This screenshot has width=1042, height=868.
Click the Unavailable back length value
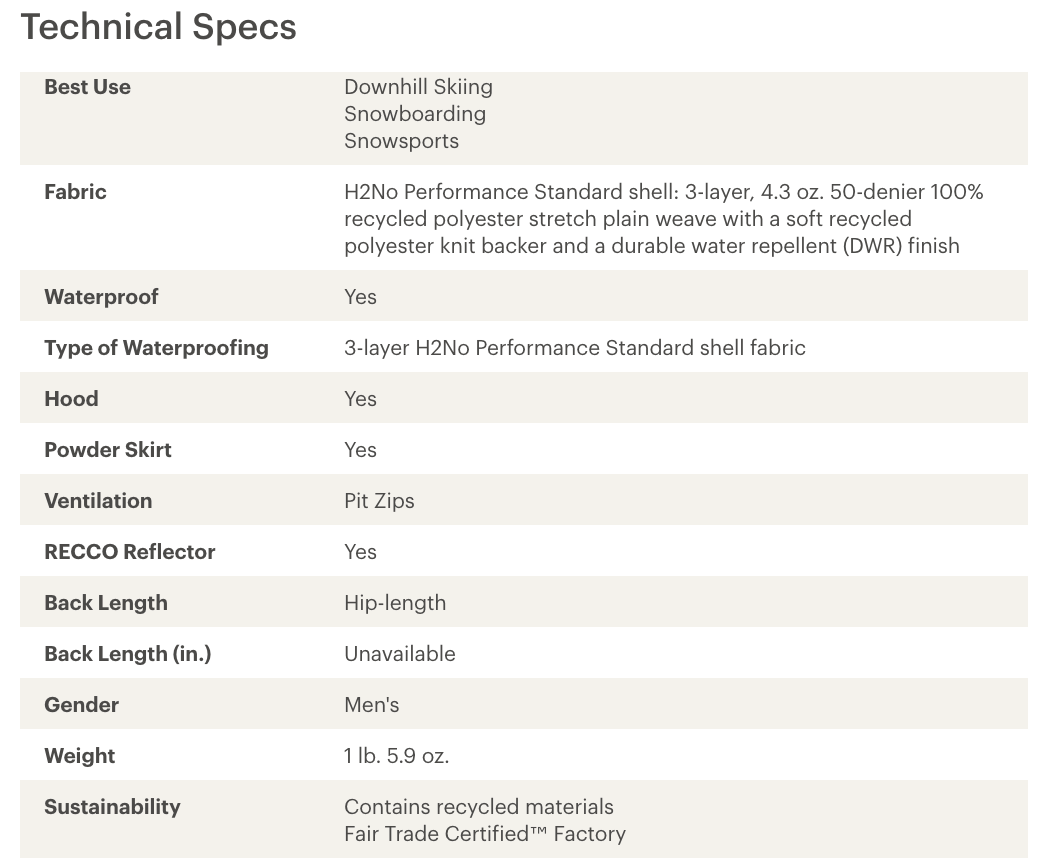[x=399, y=654]
